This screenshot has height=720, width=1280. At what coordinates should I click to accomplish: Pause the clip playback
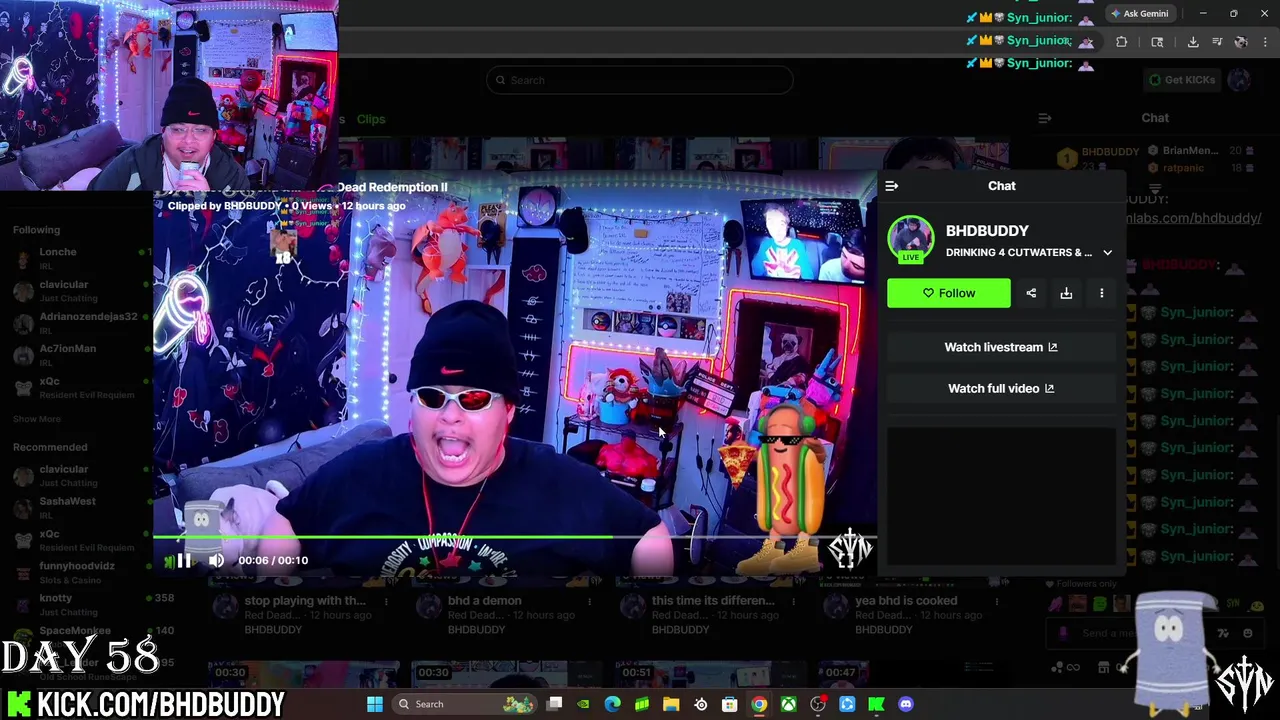pos(184,560)
